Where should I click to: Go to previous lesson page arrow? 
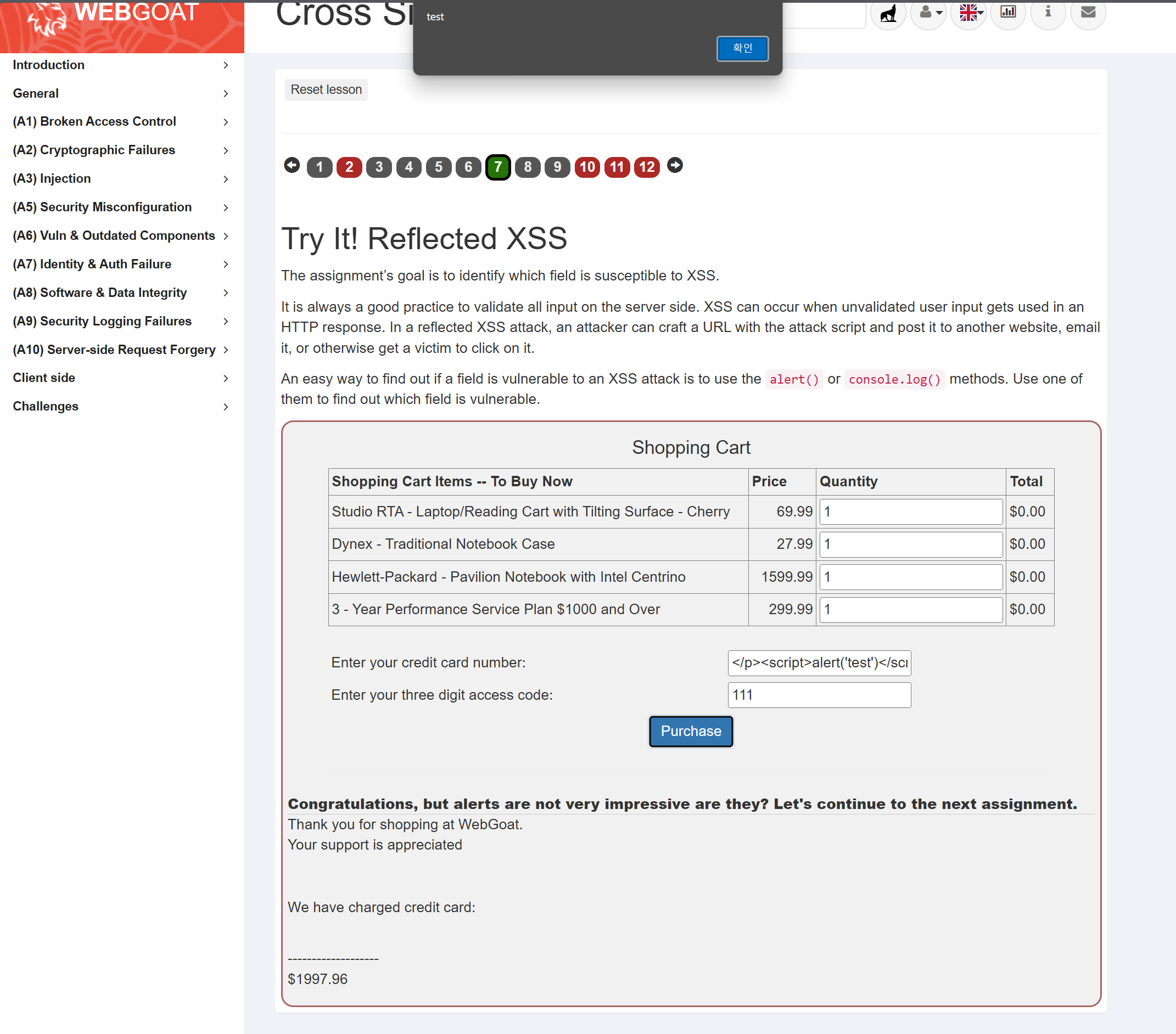[x=292, y=166]
